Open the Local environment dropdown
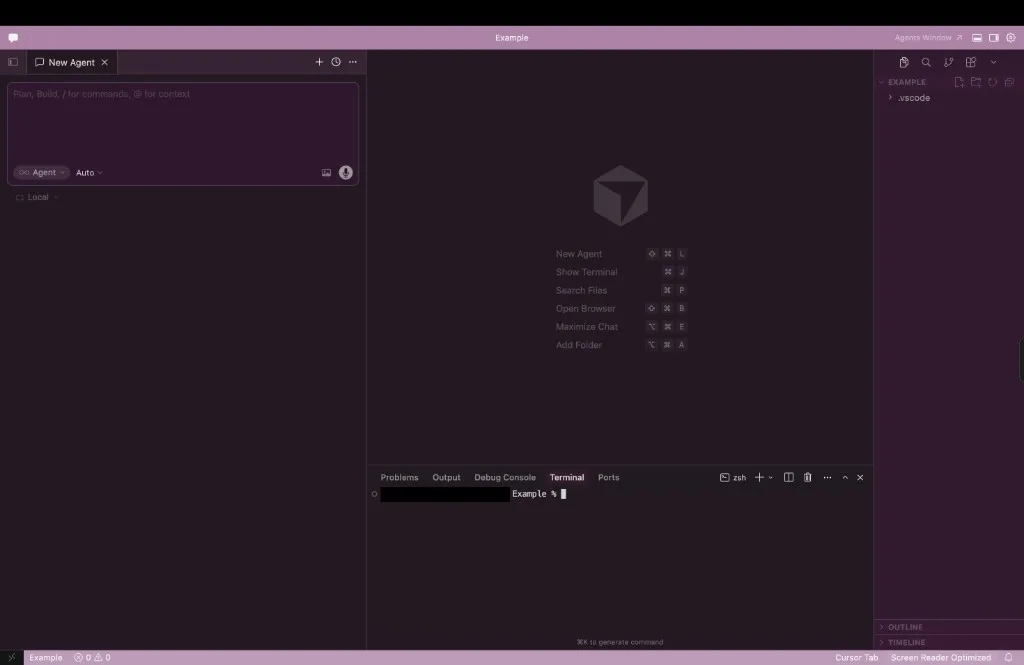The height and width of the screenshot is (665, 1024). (37, 197)
